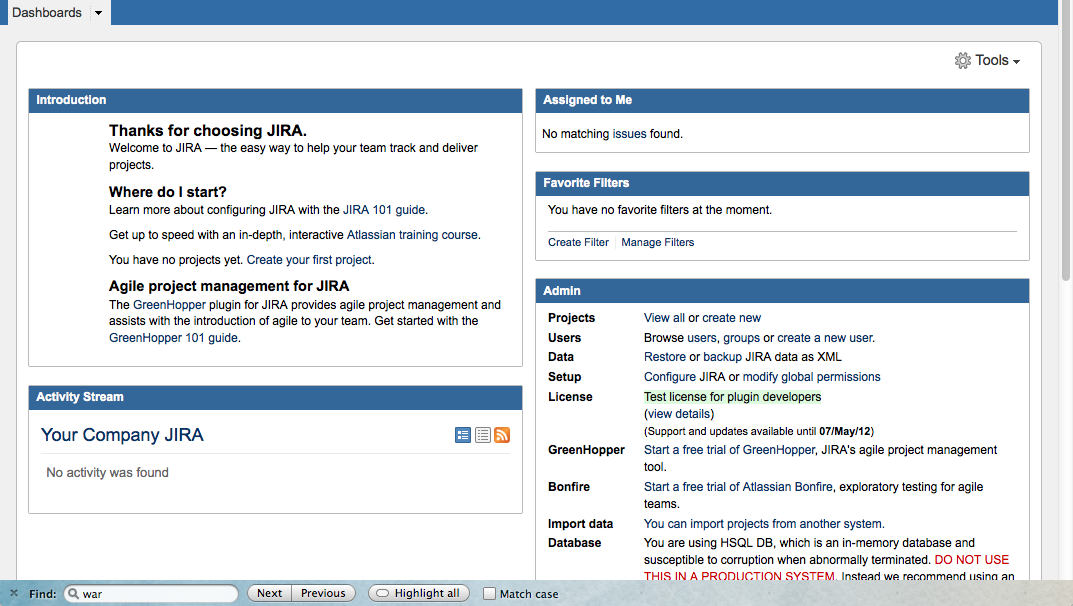Open the Tools dropdown menu
This screenshot has width=1073, height=606.
pos(988,61)
